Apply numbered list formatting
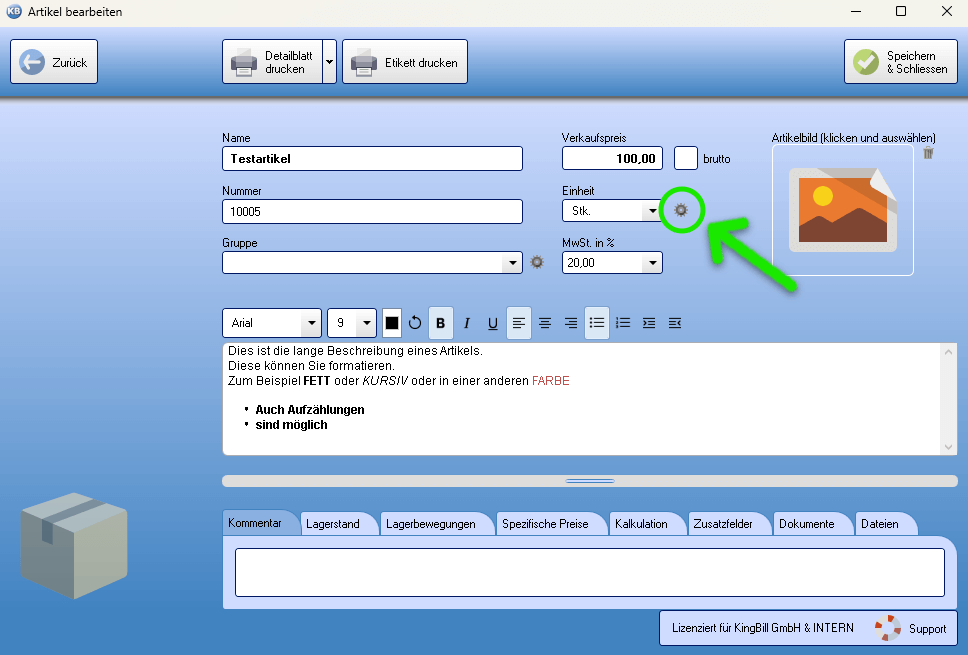This screenshot has height=655, width=968. pyautogui.click(x=623, y=323)
